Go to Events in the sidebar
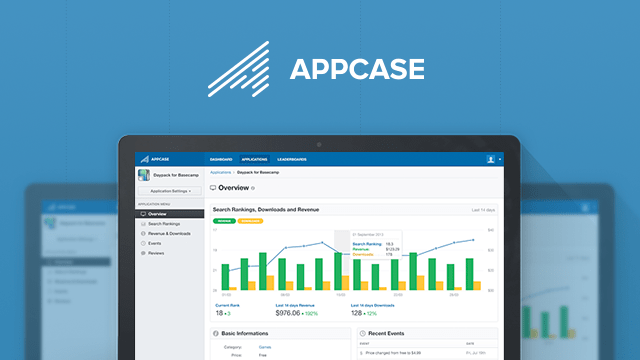The width and height of the screenshot is (640, 360). 154,243
